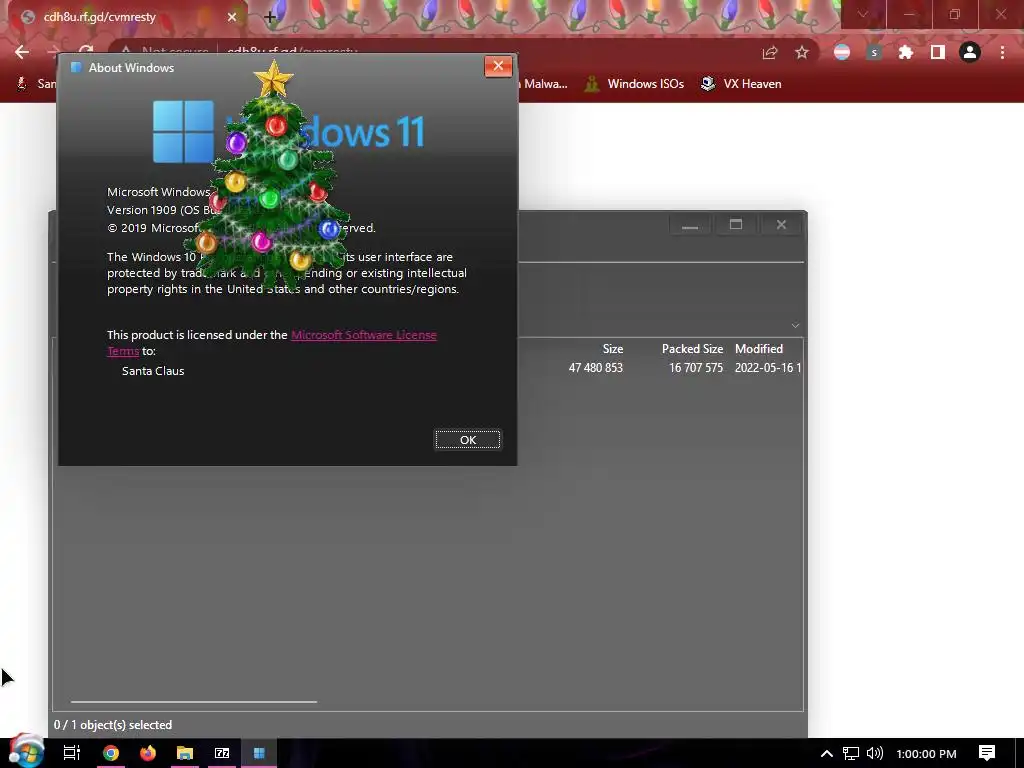The image size is (1024, 768).
Task: Close the cdh8u.rf.gd/cvmresty tab
Action: click(232, 17)
